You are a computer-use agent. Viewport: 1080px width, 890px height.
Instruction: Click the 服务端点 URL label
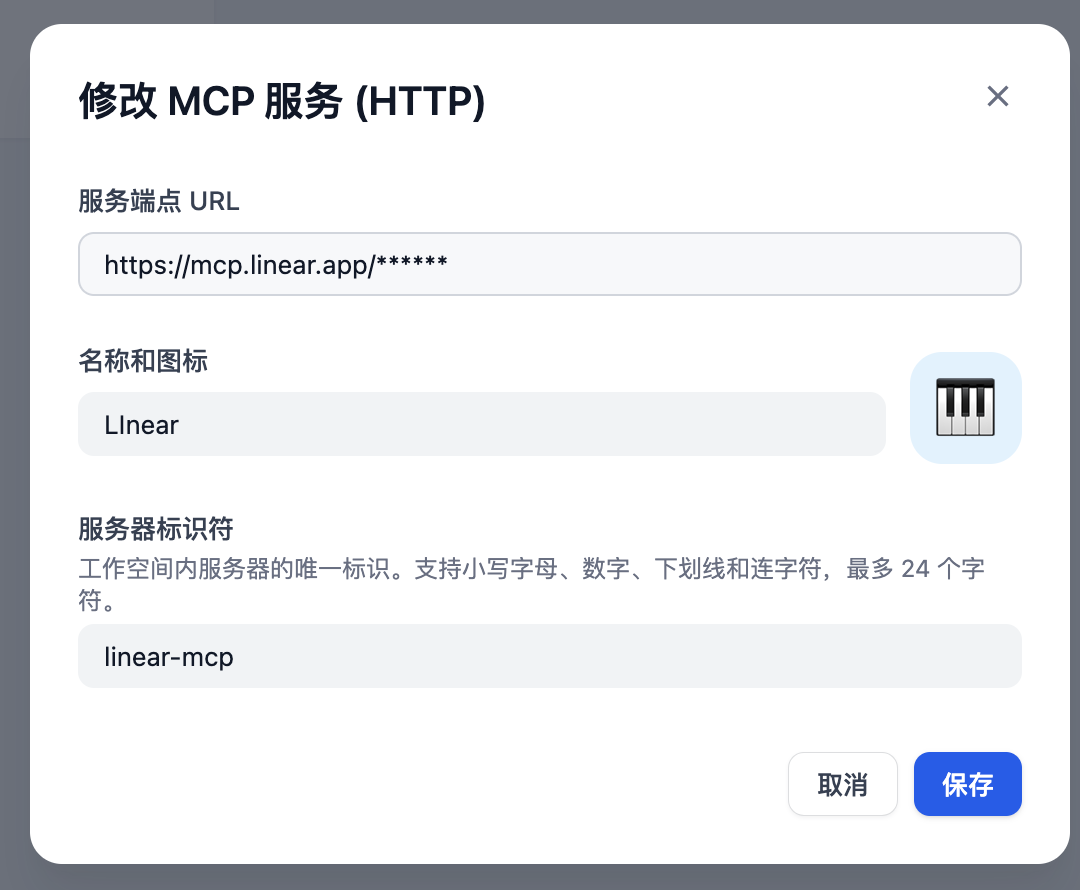pyautogui.click(x=158, y=201)
